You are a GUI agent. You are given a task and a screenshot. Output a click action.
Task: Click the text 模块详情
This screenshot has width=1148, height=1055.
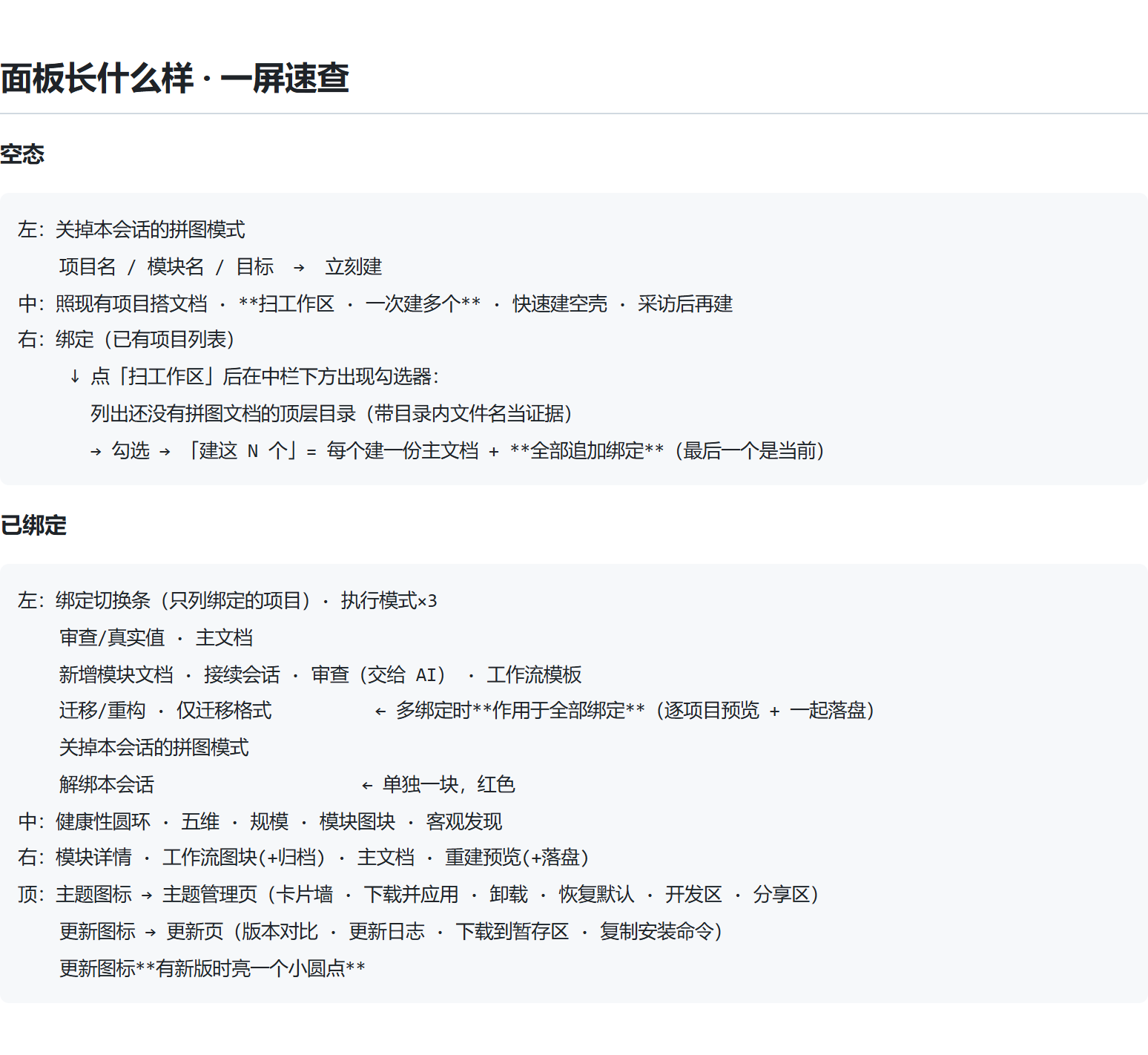tap(93, 857)
